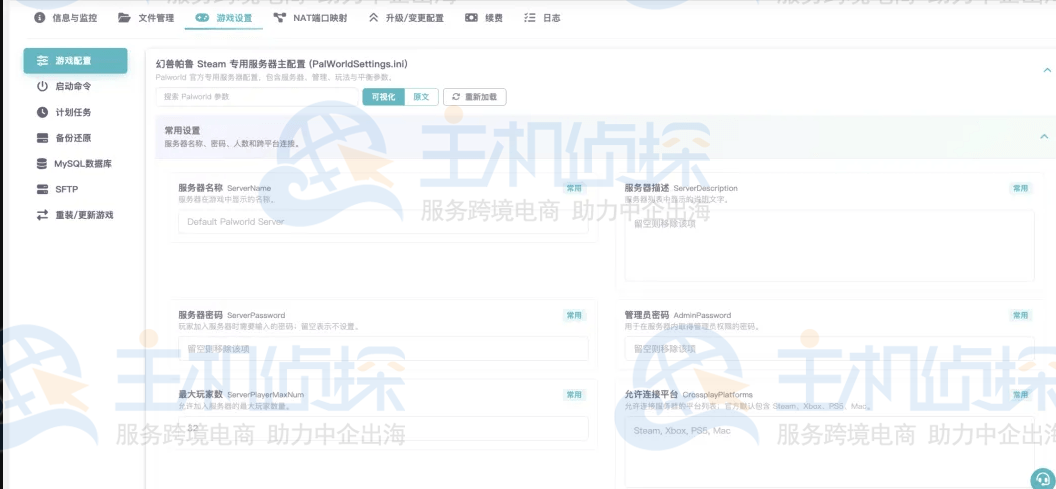The width and height of the screenshot is (1056, 489).
Task: Click the power icon beside 启动命令
Action: click(42, 86)
